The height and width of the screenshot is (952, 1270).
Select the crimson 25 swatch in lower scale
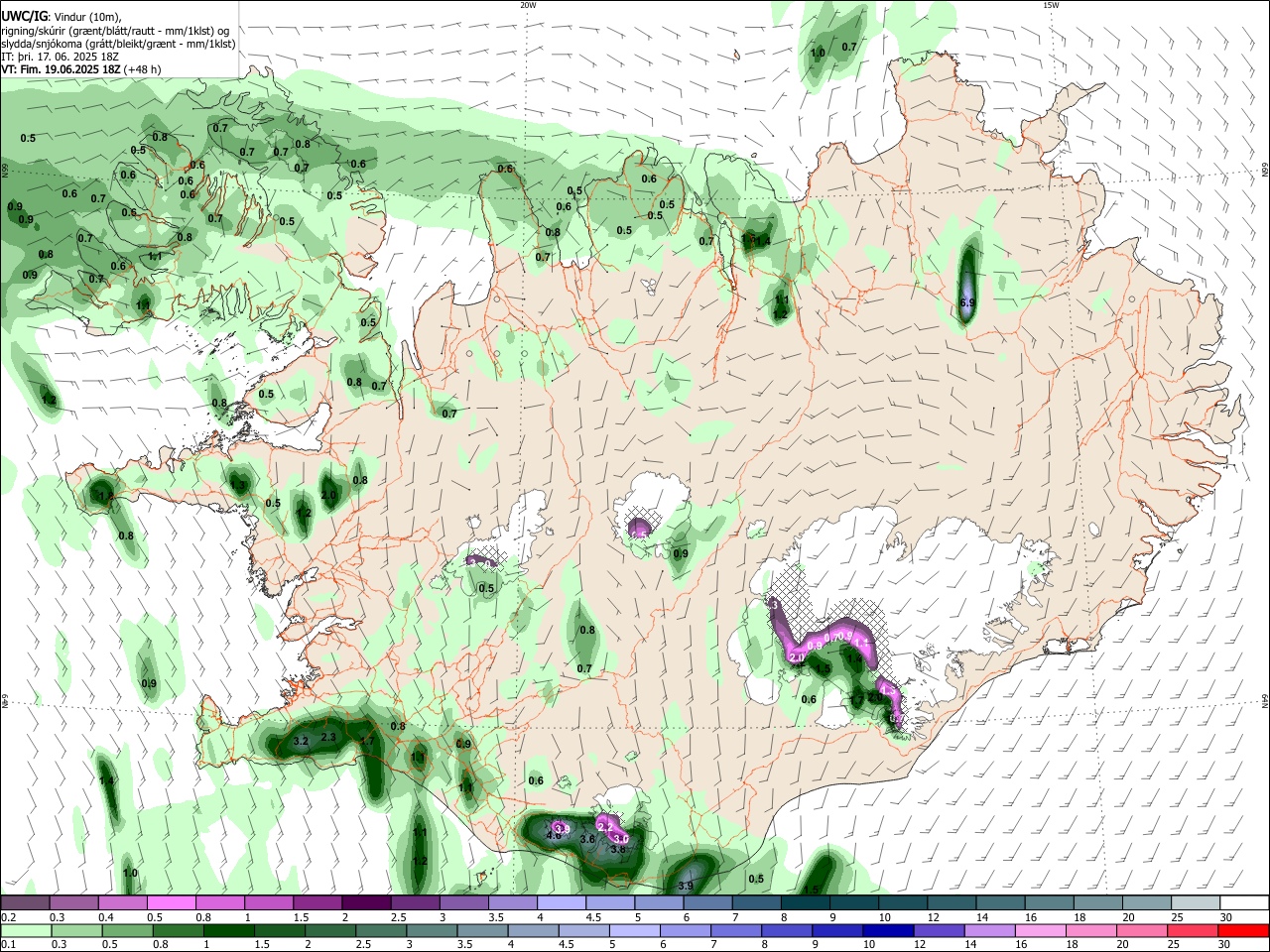coord(1193,930)
